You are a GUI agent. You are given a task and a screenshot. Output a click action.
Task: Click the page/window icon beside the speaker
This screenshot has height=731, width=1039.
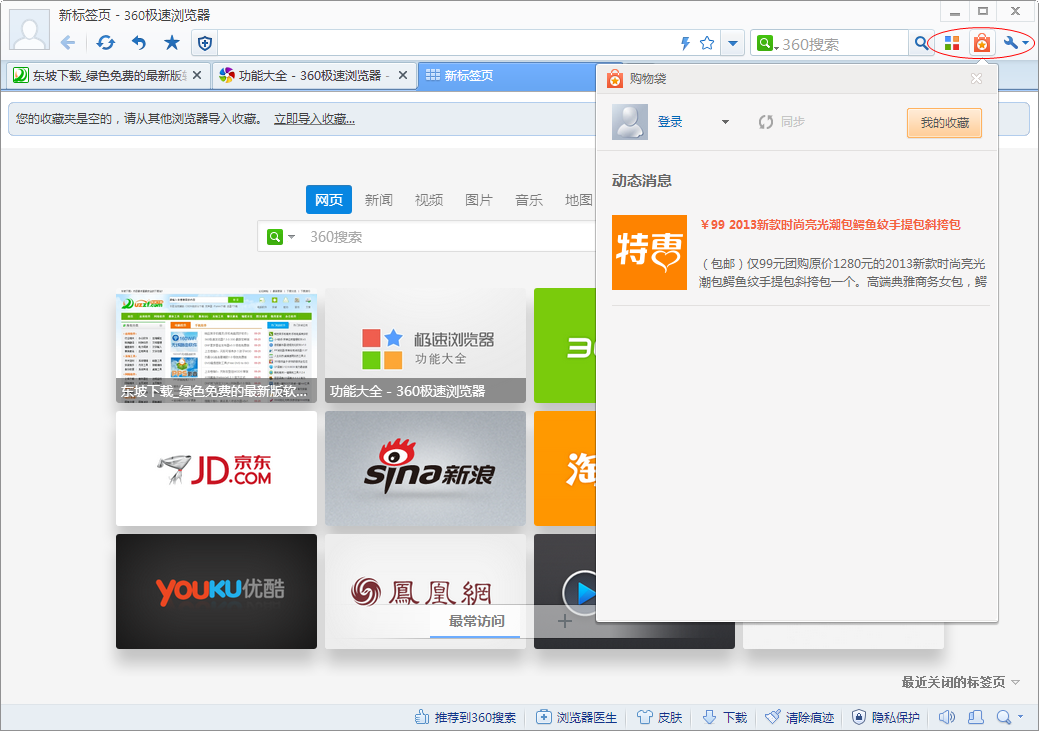pos(975,717)
